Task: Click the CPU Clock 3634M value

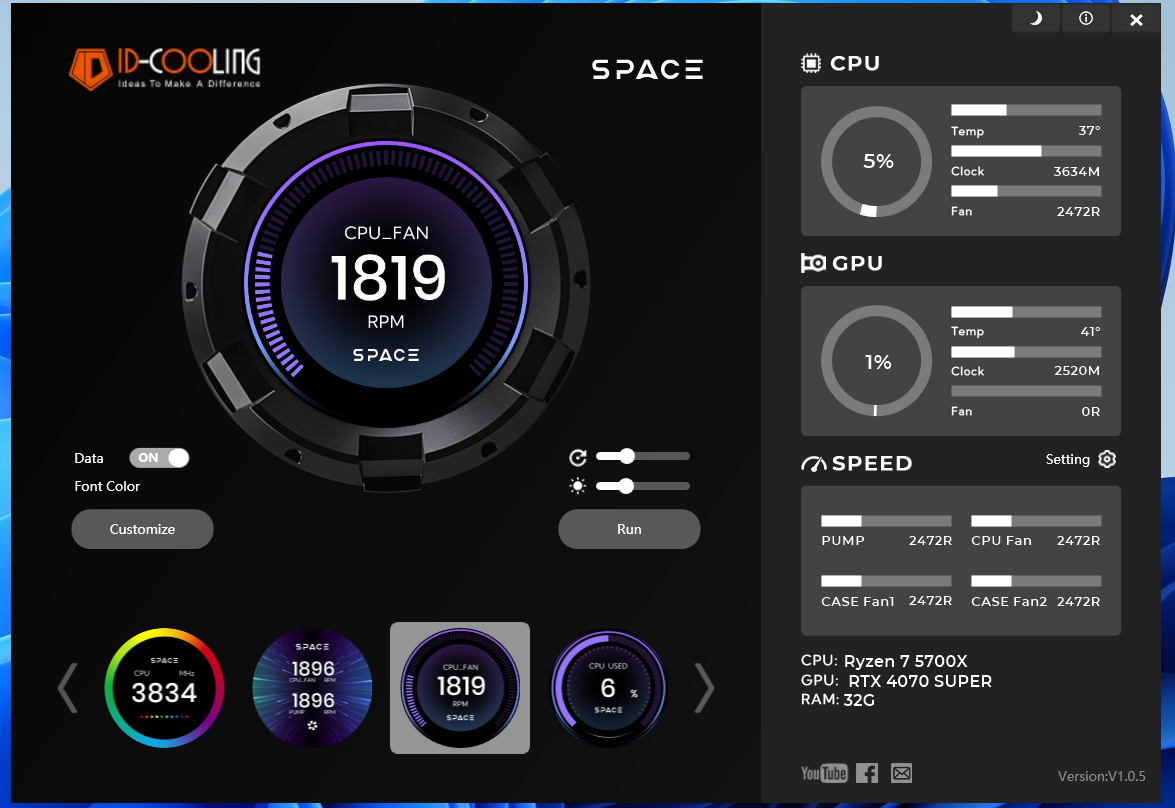Action: (x=1077, y=172)
